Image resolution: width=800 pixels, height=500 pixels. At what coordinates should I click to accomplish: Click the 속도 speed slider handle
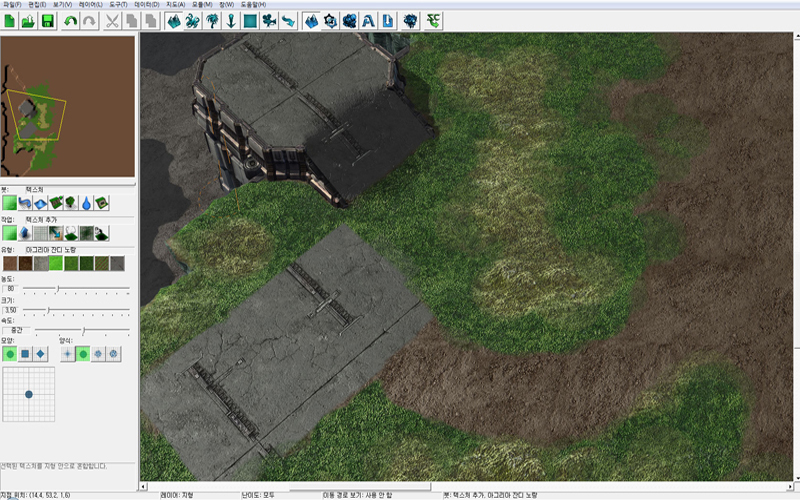point(83,331)
